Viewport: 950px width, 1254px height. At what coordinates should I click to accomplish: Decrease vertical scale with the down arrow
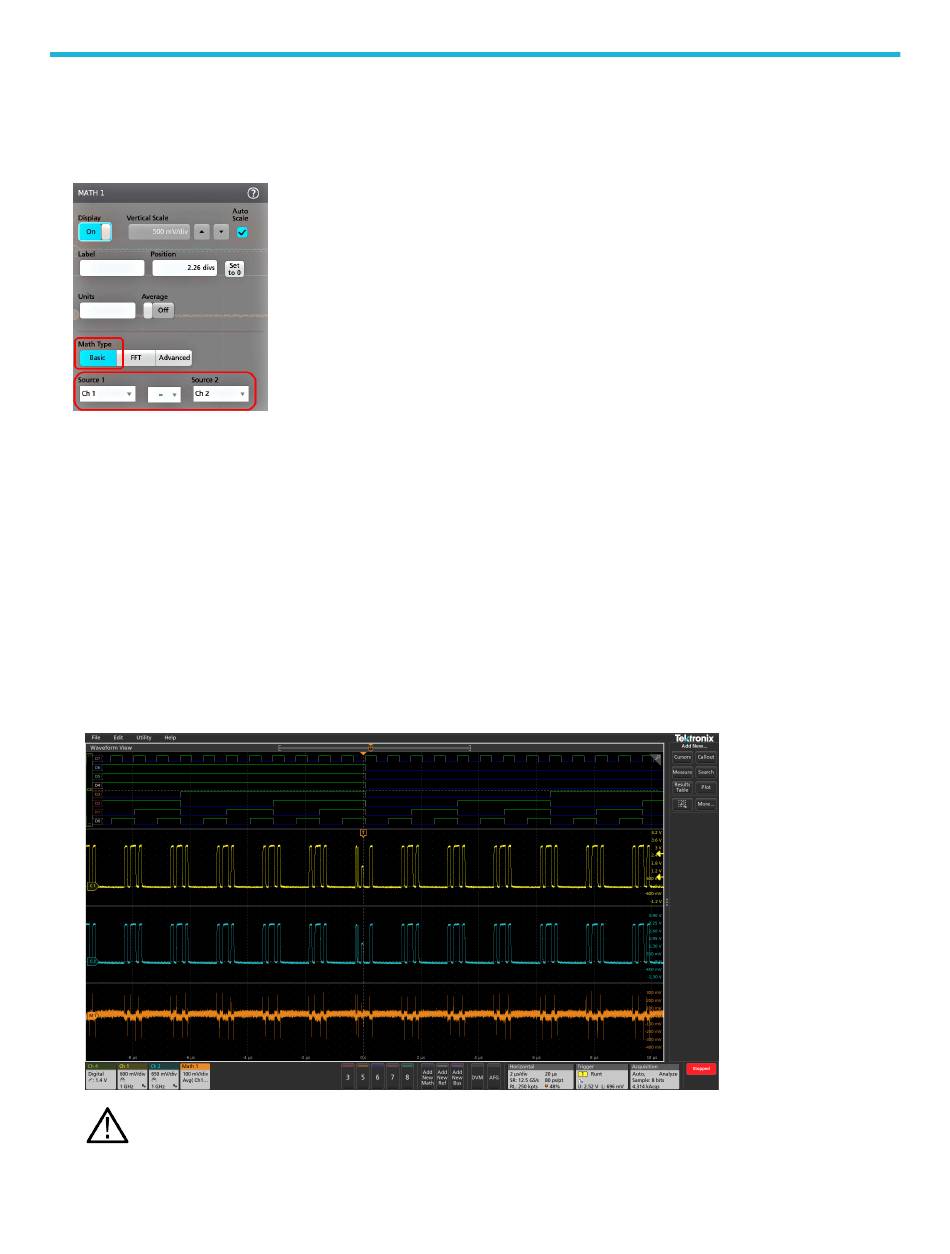221,232
